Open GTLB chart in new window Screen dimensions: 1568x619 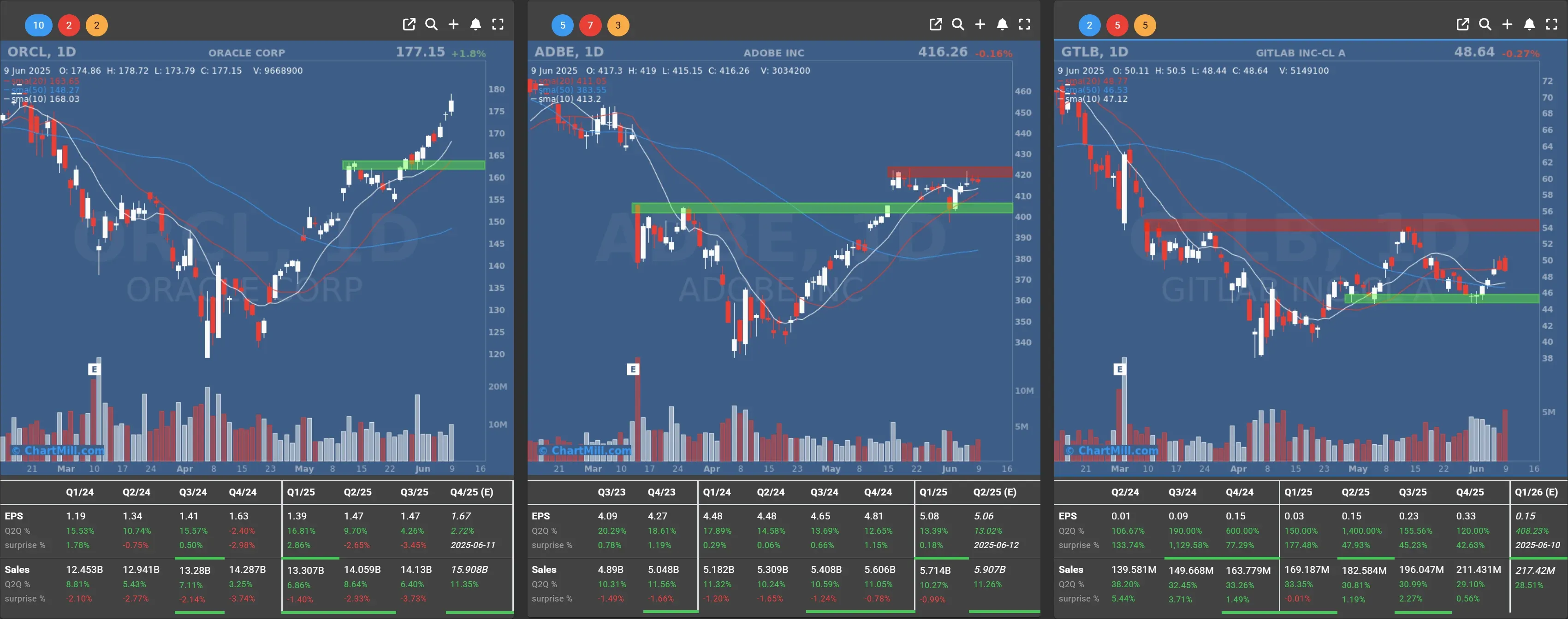tap(1463, 24)
